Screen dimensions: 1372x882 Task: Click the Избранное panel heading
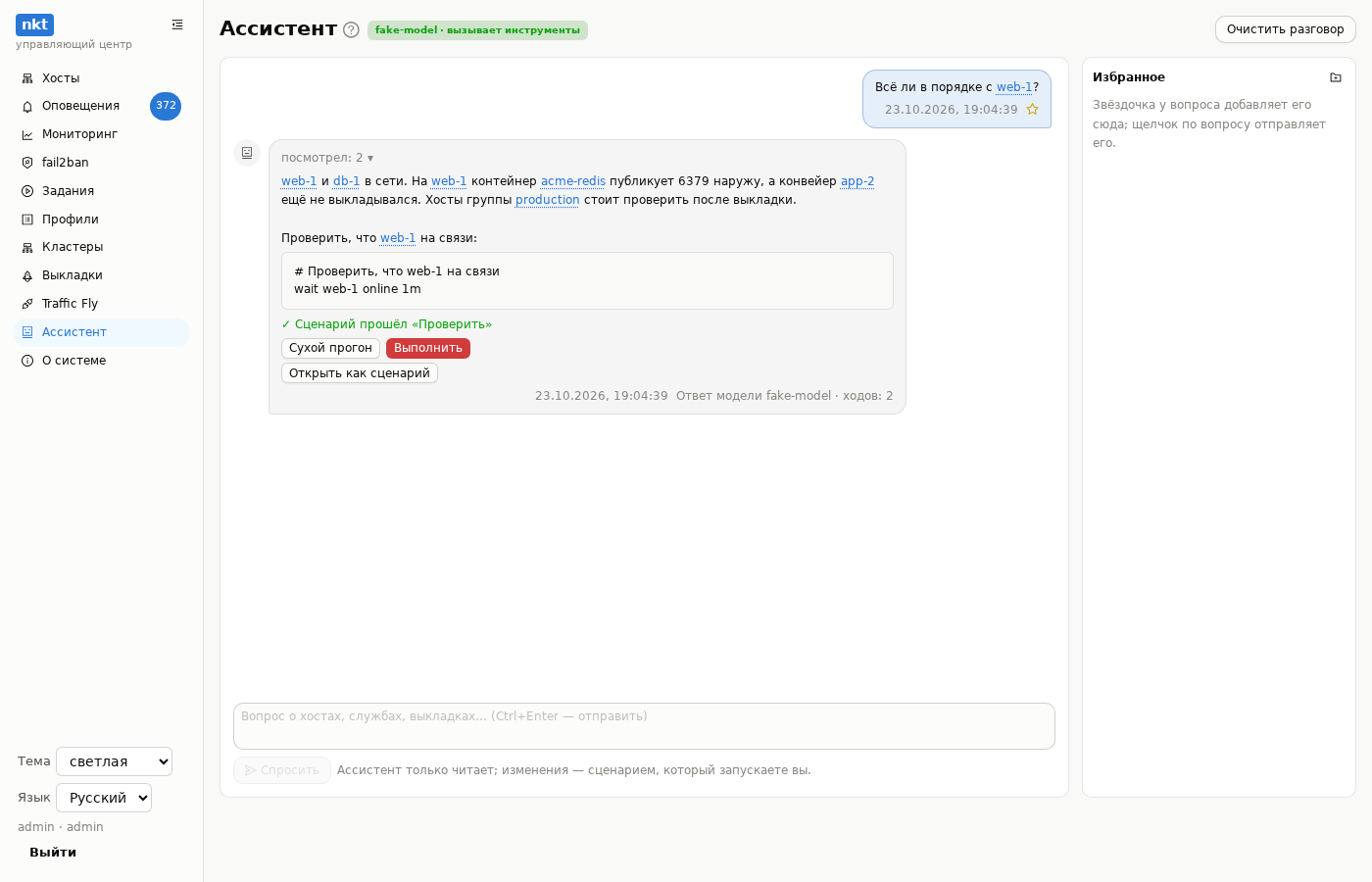coord(1129,77)
